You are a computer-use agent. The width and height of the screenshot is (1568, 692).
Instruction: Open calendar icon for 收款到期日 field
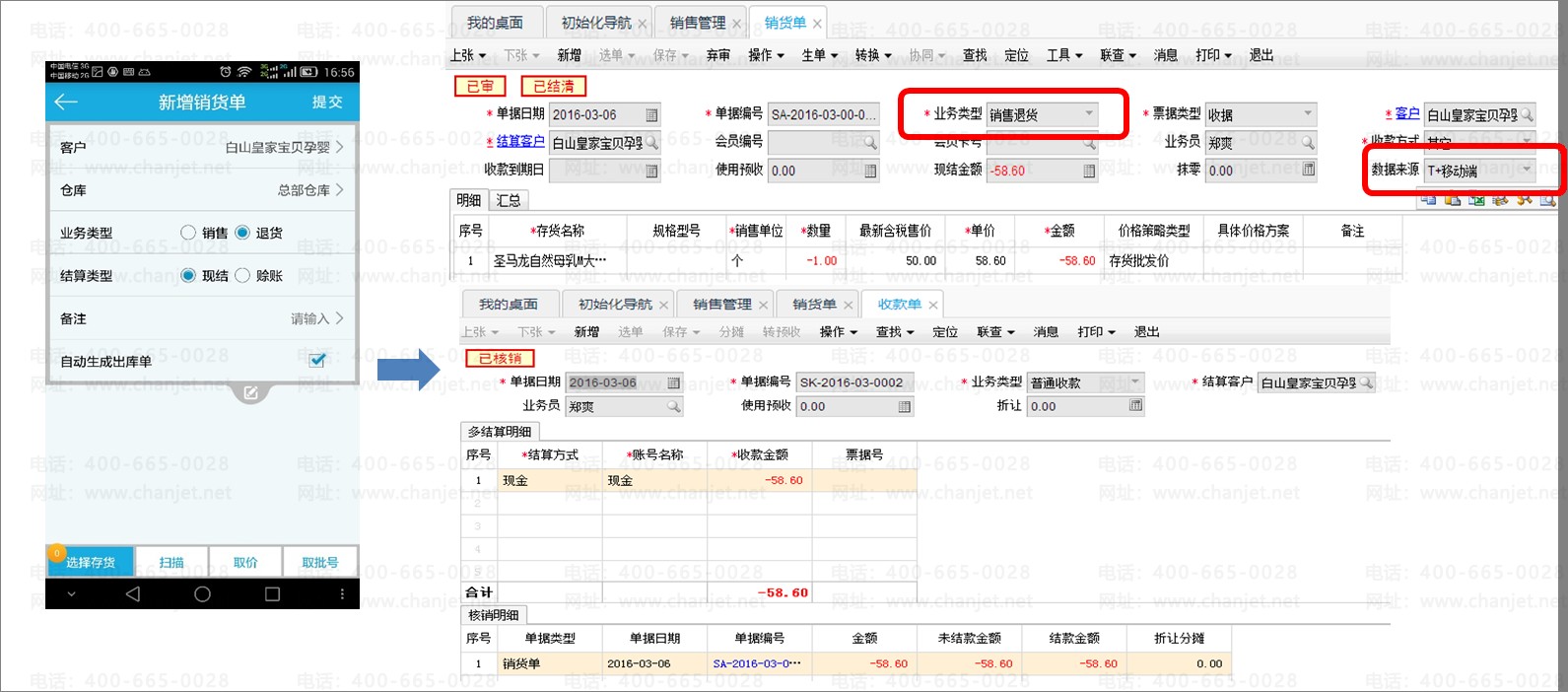pos(651,171)
